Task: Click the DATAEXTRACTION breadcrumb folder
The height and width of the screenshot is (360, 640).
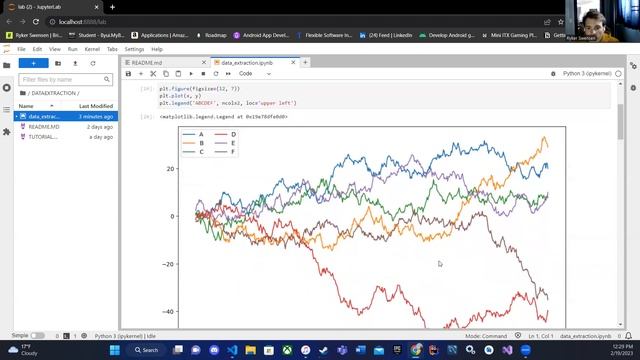Action: pyautogui.click(x=53, y=93)
